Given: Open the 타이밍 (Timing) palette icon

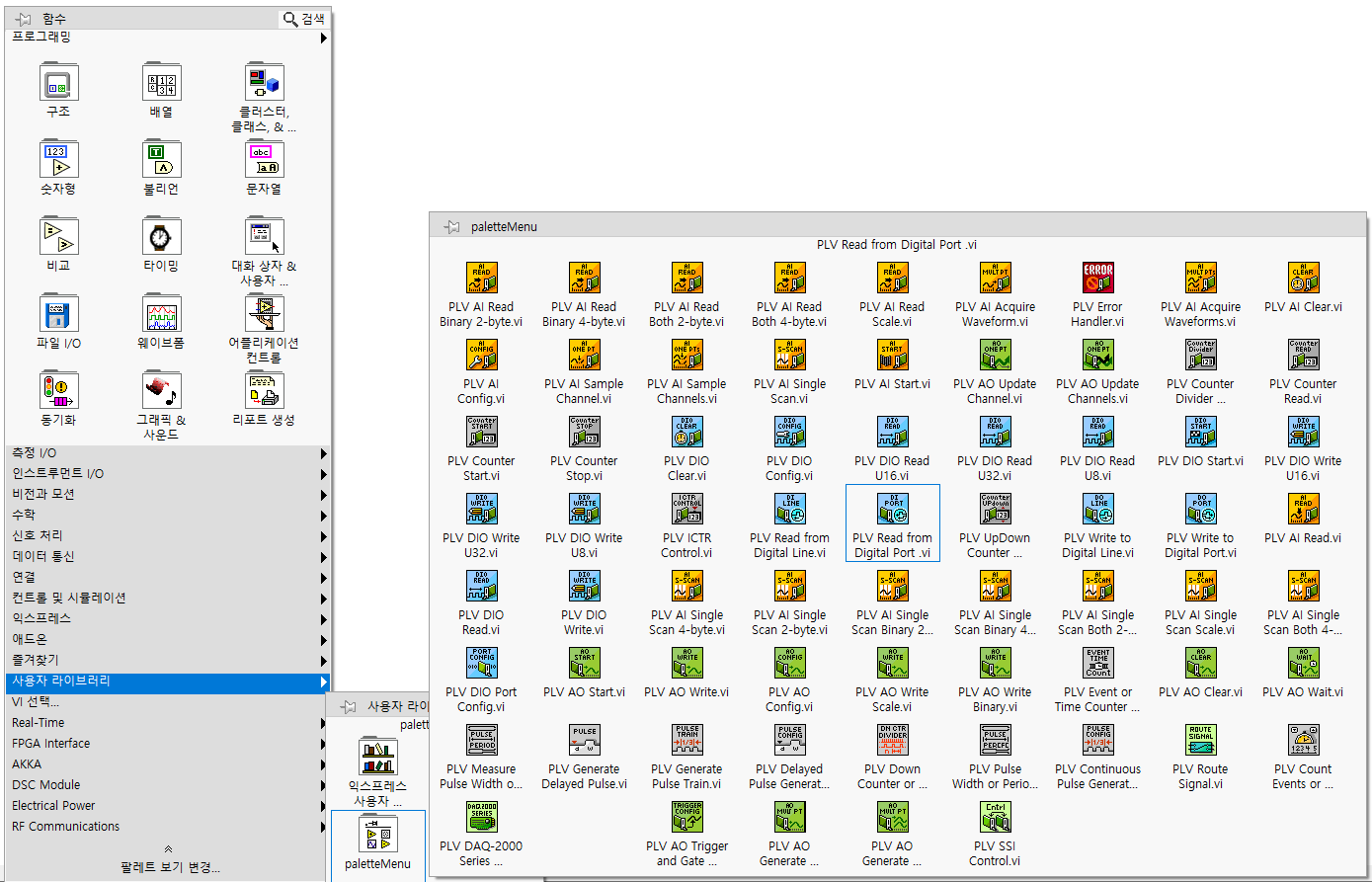Looking at the screenshot, I should [x=161, y=236].
